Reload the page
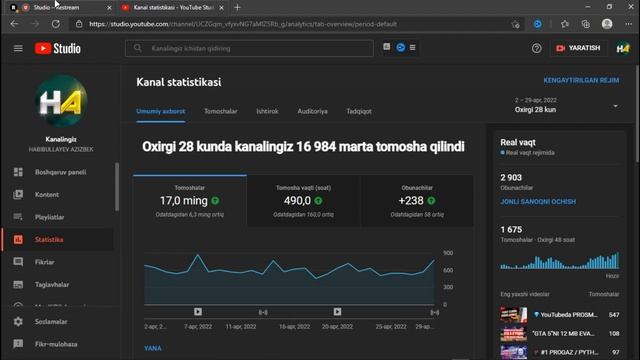This screenshot has height=360, width=640. pos(56,24)
